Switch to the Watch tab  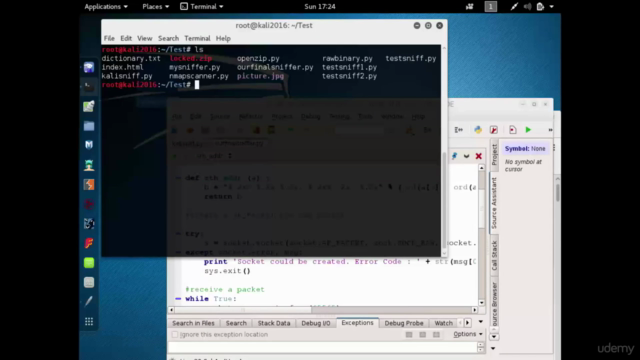coord(443,323)
